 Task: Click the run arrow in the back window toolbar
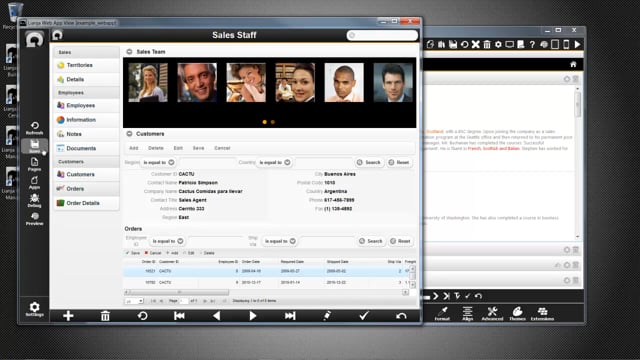coord(577,44)
